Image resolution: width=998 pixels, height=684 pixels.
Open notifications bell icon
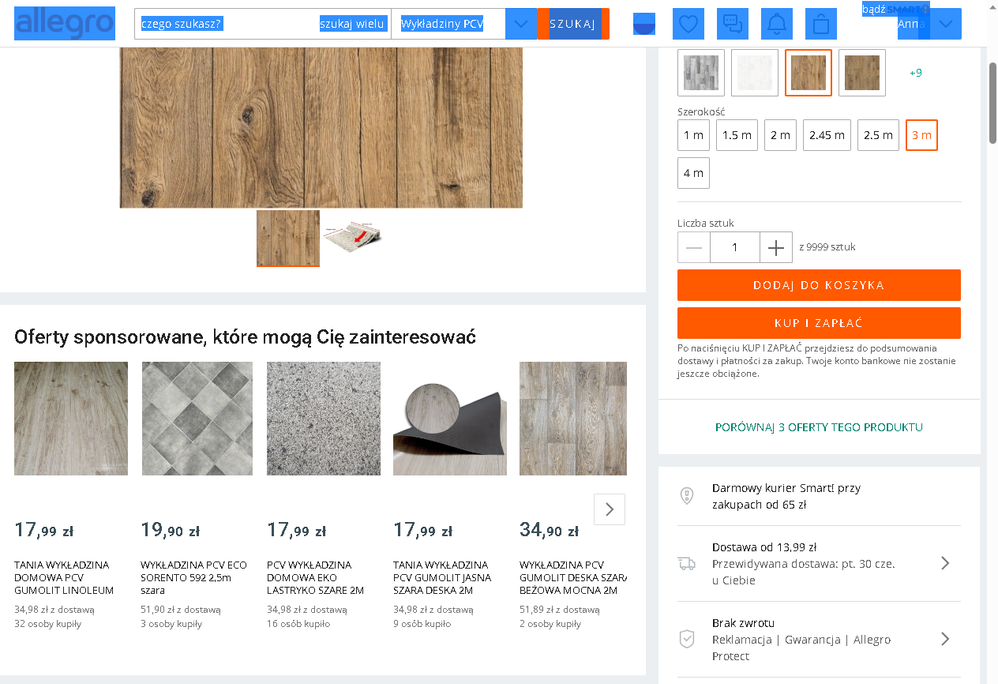777,23
